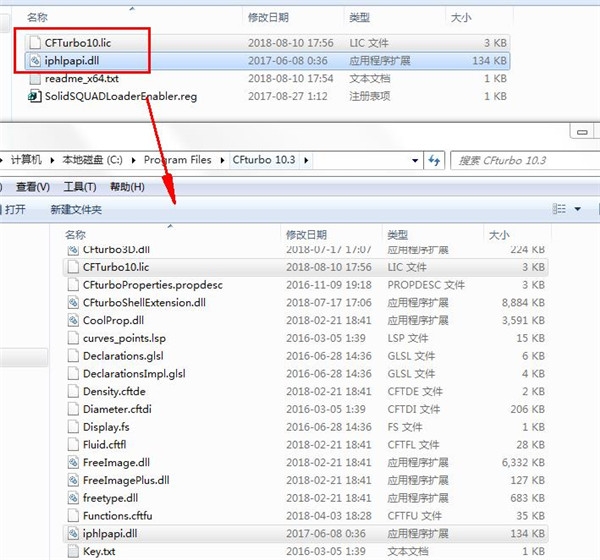The height and width of the screenshot is (560, 600).
Task: Open the address bar history dropdown
Action: coord(415,160)
